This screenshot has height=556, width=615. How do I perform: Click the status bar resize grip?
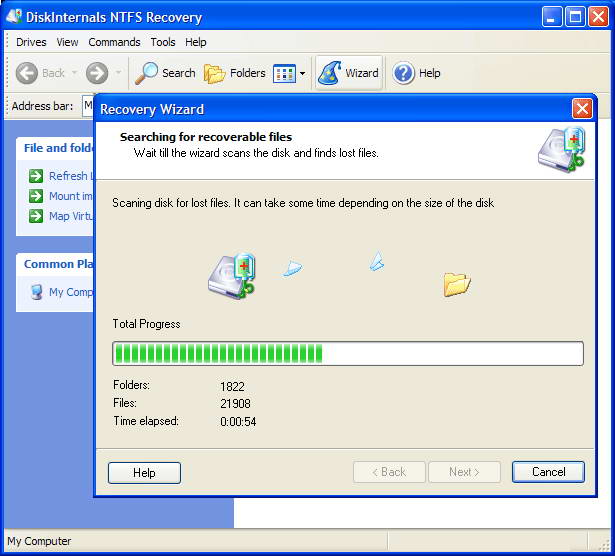[x=604, y=544]
